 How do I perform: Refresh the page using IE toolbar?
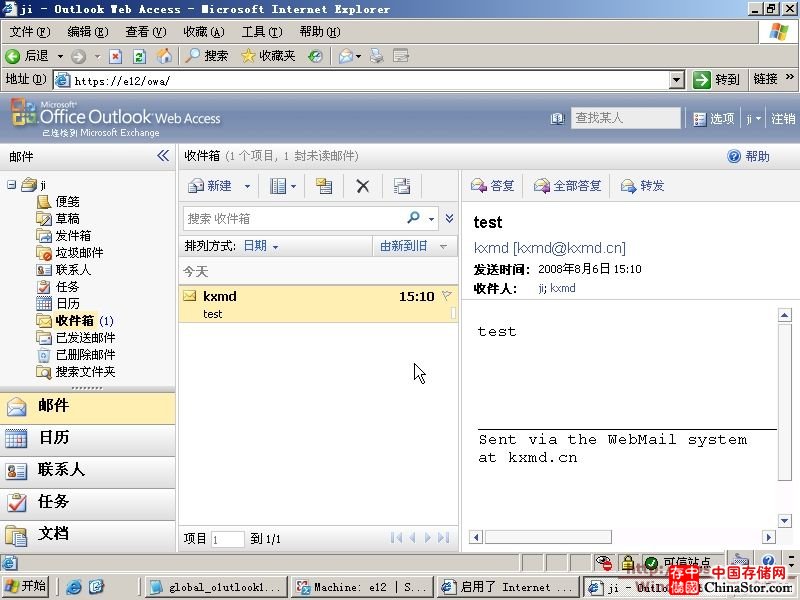coord(139,56)
